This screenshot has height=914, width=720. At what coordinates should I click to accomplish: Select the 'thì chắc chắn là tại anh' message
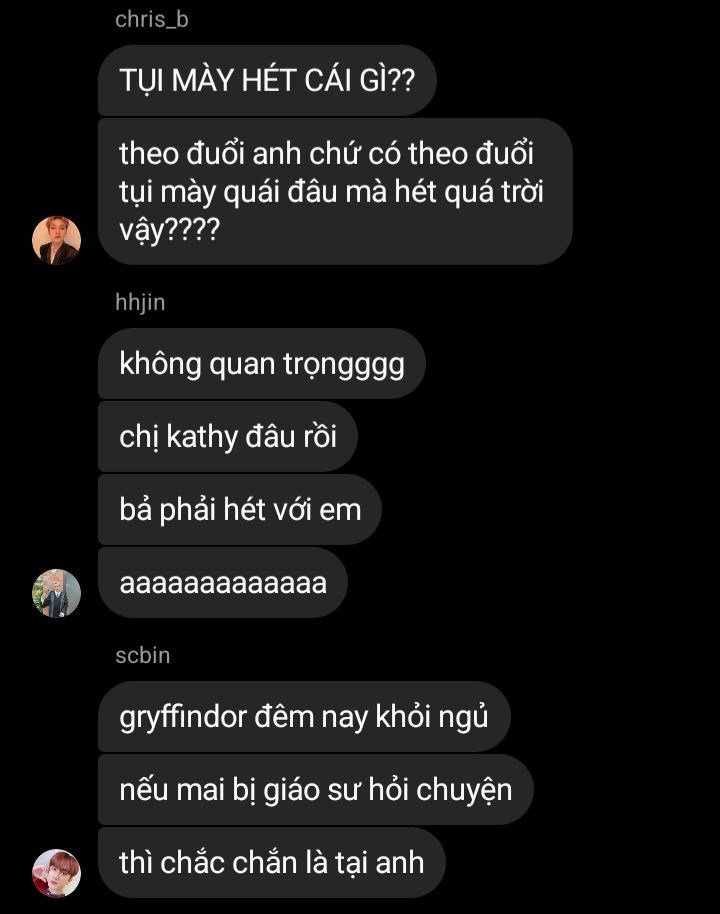pos(271,862)
